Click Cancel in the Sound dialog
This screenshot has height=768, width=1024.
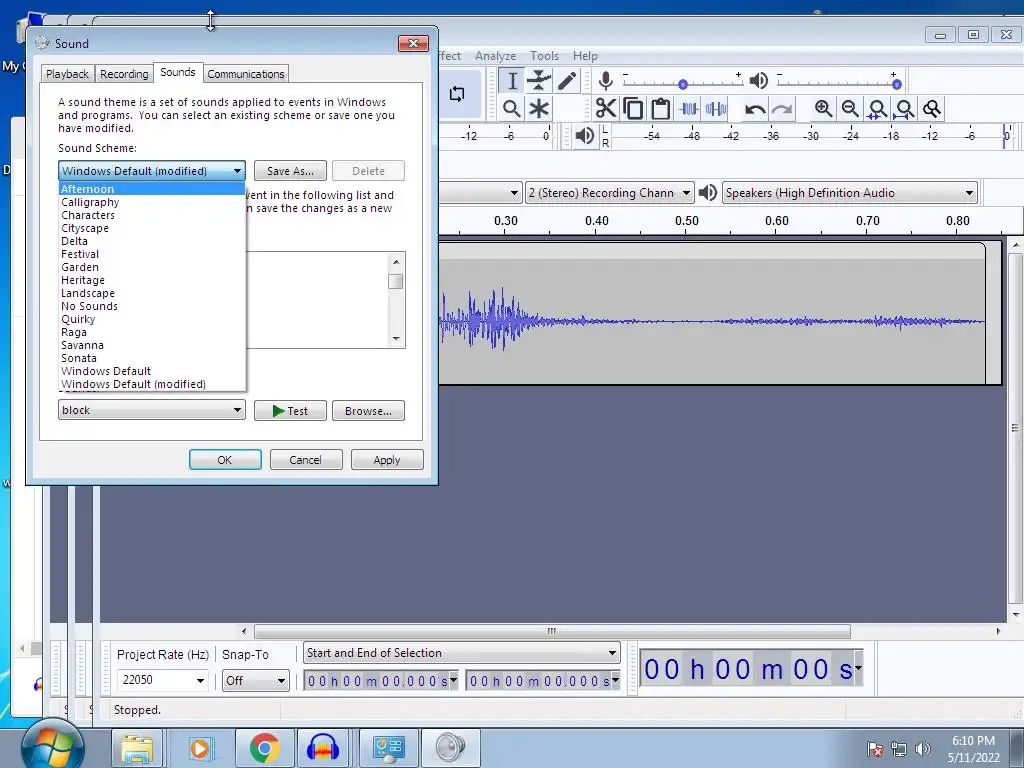point(306,460)
